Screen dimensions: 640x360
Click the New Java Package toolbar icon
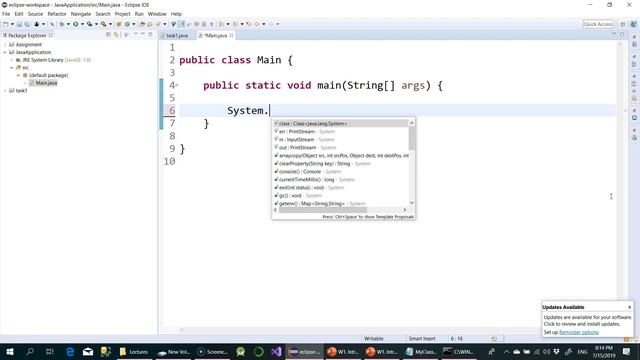pyautogui.click(x=118, y=24)
